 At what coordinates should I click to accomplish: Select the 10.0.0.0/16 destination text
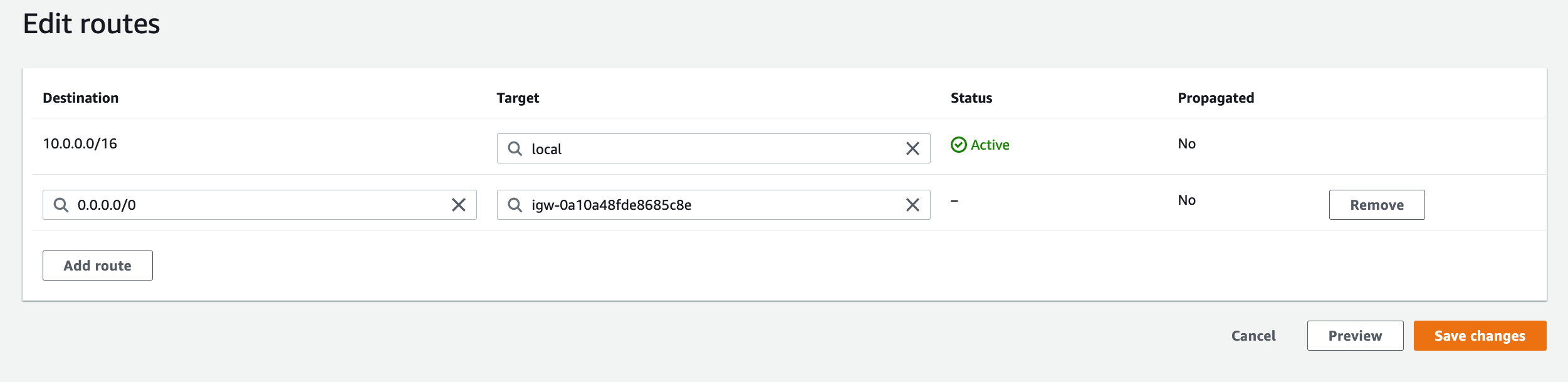[80, 143]
